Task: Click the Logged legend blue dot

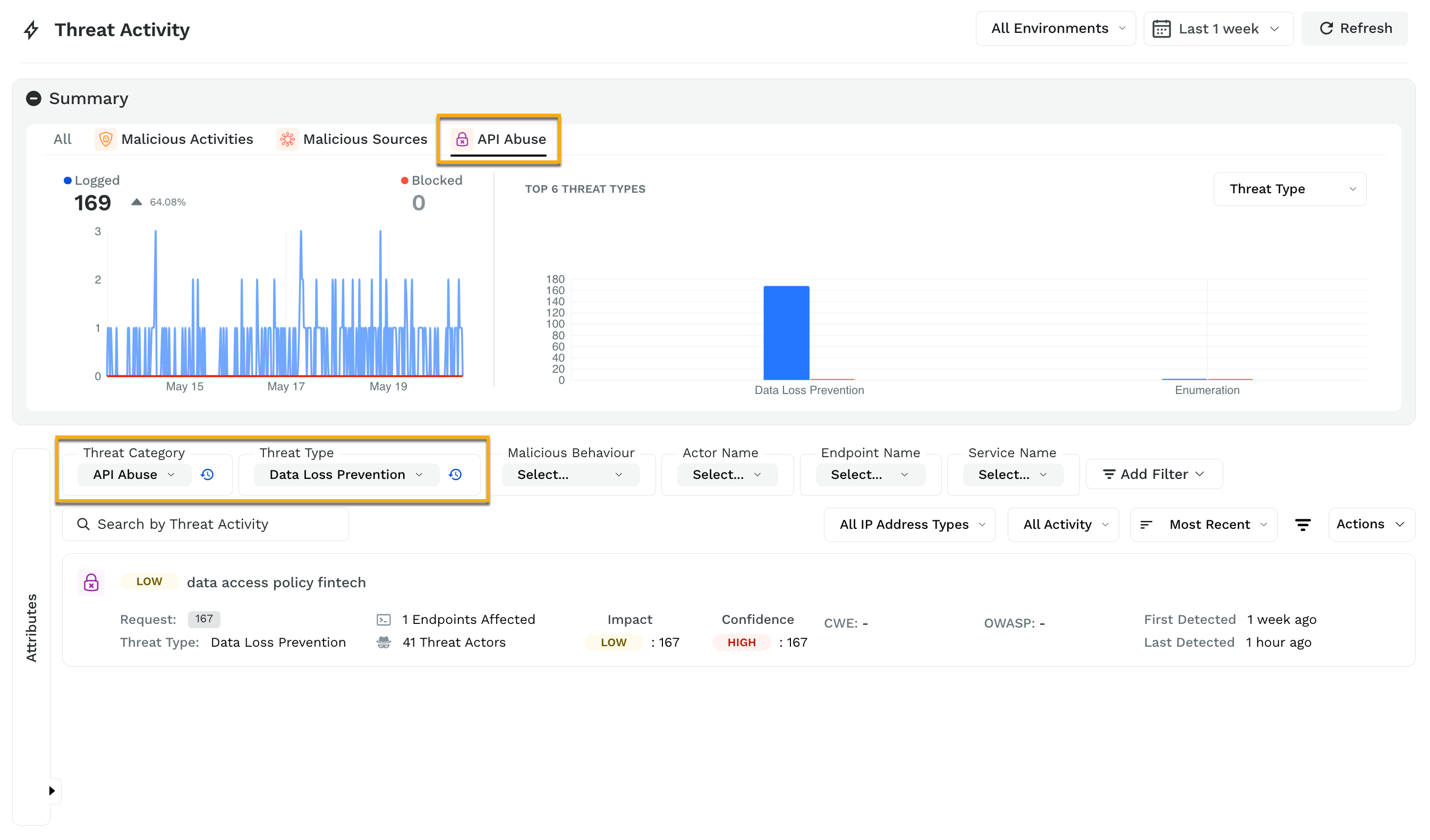Action: click(x=67, y=181)
